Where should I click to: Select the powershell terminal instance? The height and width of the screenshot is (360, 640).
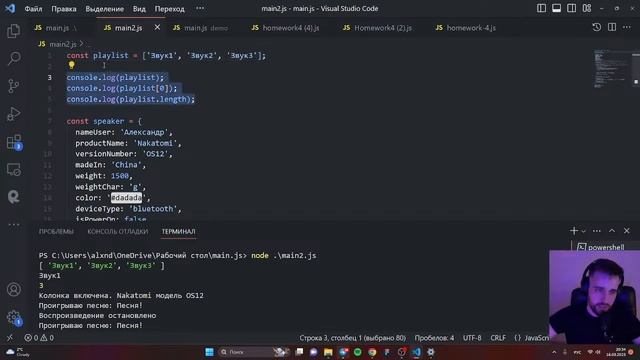(x=601, y=247)
